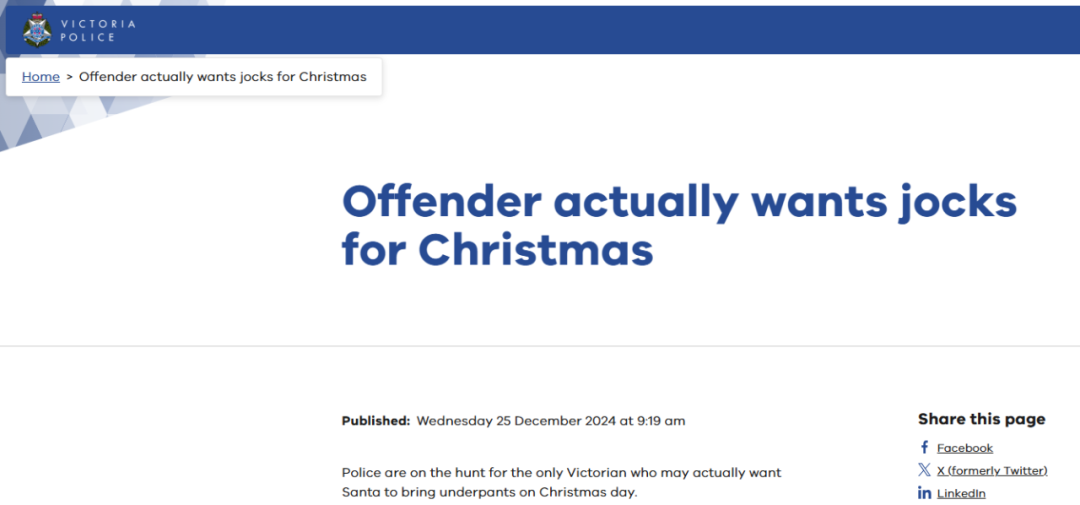1080x505 pixels.
Task: Click the Share this page heading
Action: 982,419
